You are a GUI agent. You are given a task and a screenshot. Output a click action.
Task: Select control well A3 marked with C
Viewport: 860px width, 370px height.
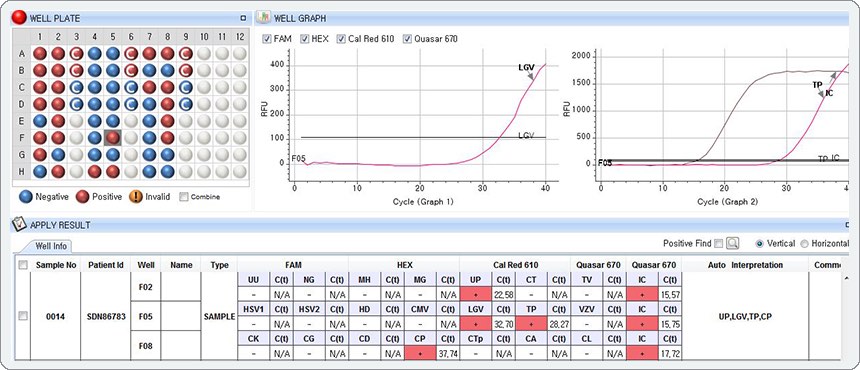(76, 53)
